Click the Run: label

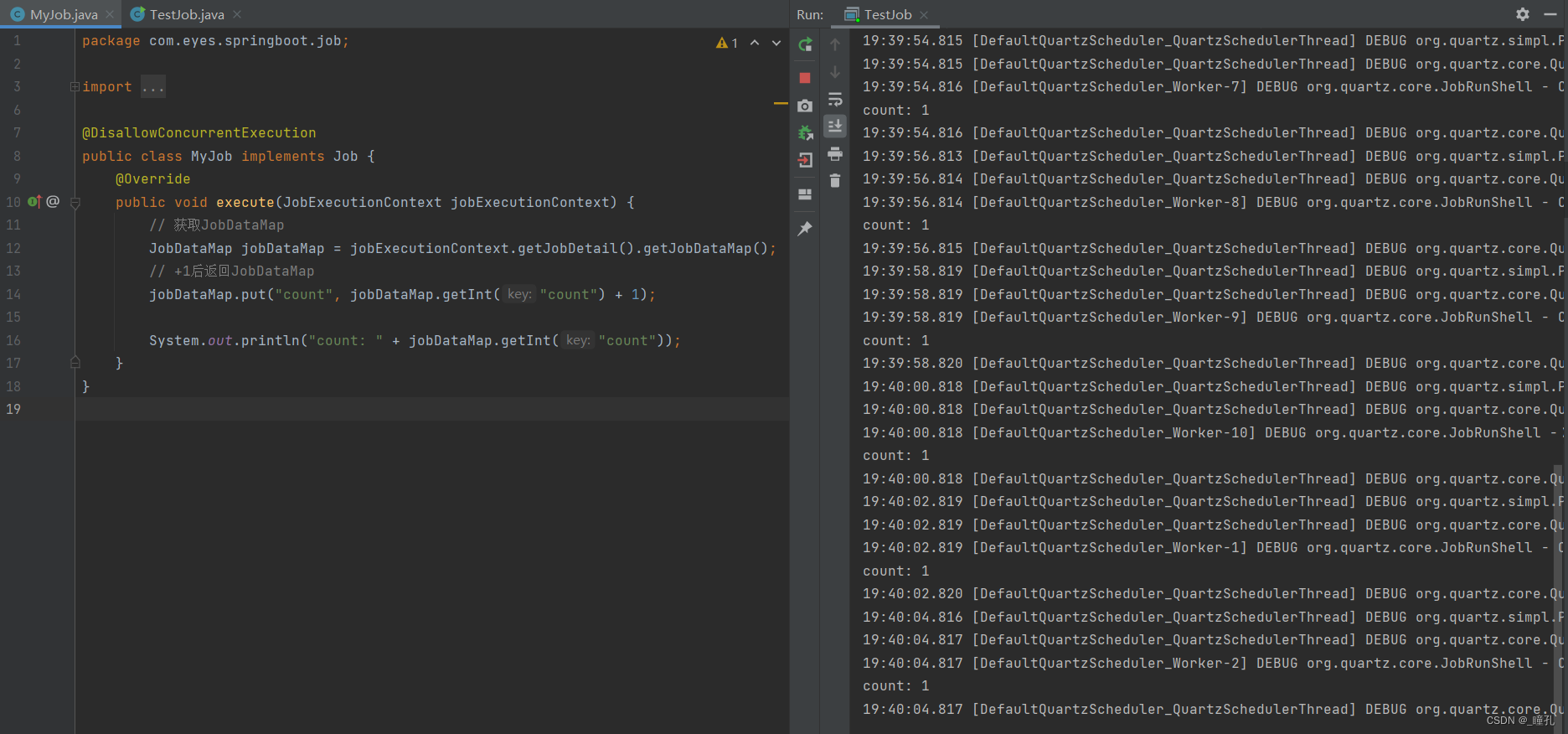810,14
